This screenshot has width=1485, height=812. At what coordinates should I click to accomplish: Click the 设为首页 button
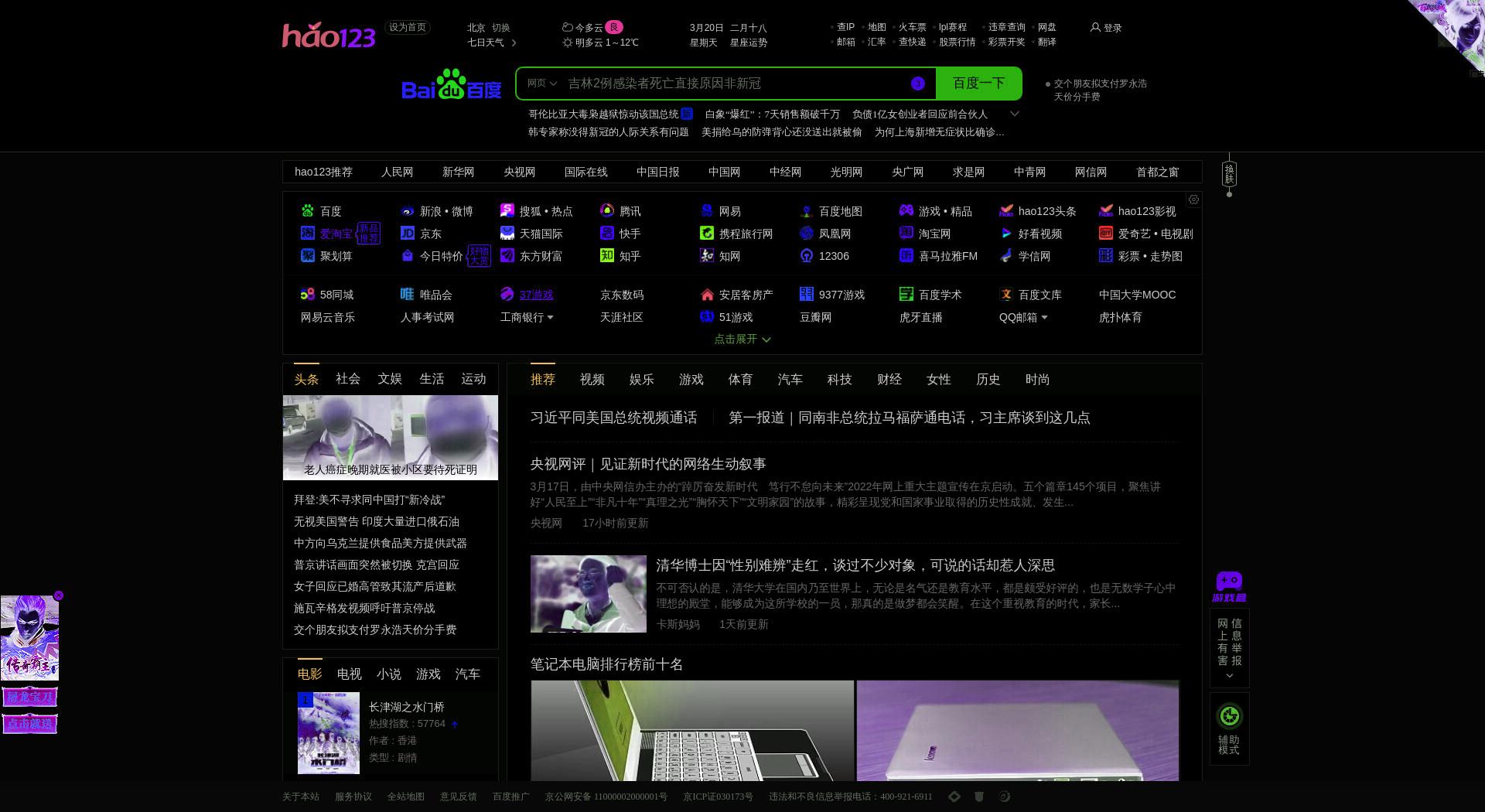point(407,27)
